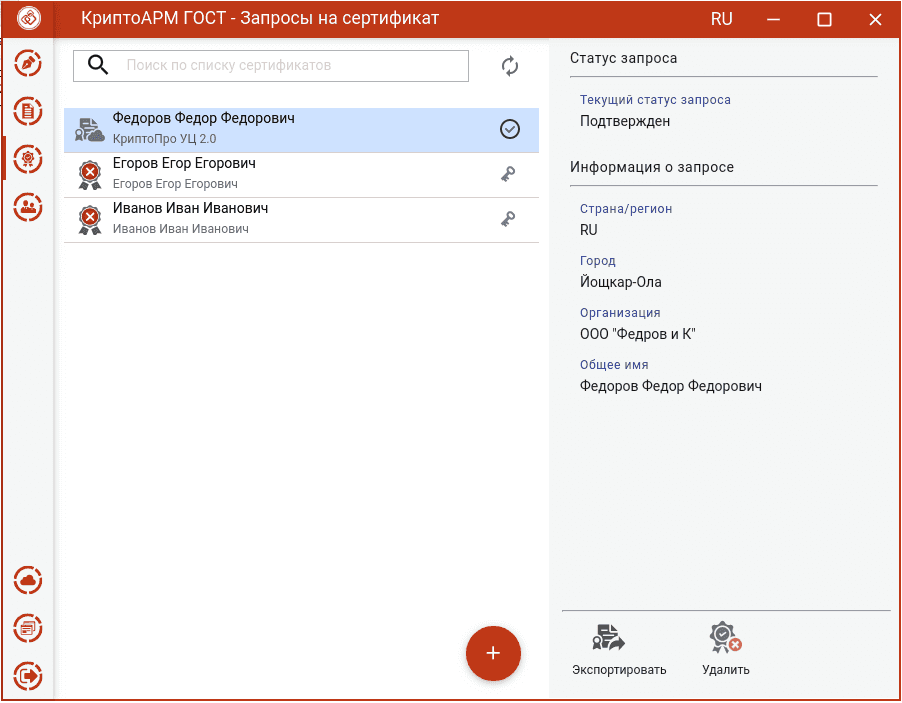This screenshot has width=902, height=703.
Task: Click the rejected badge icon of Иванов
Action: coord(90,220)
